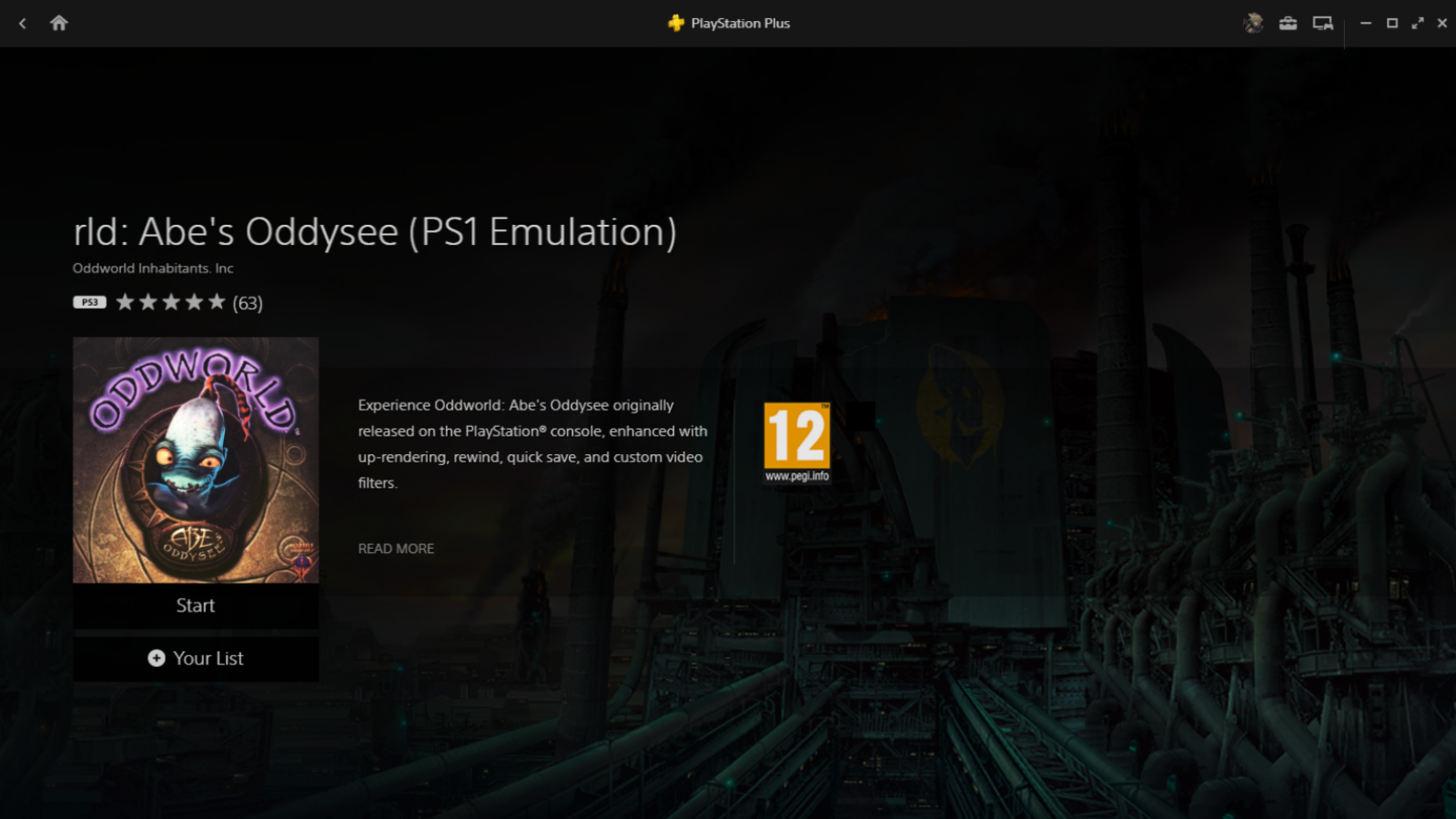Select the PS3 platform badge
This screenshot has width=1456, height=819.
point(88,300)
